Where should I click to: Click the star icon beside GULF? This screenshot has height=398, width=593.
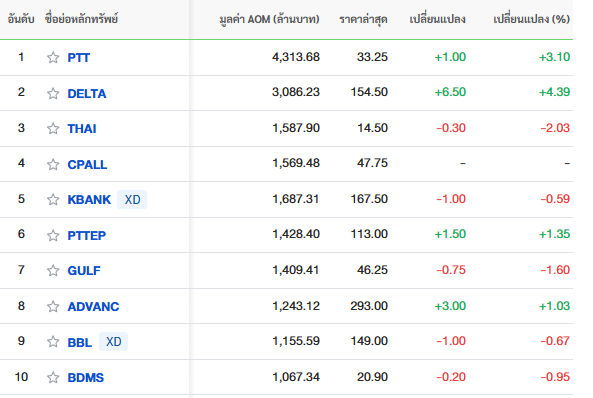click(x=53, y=271)
